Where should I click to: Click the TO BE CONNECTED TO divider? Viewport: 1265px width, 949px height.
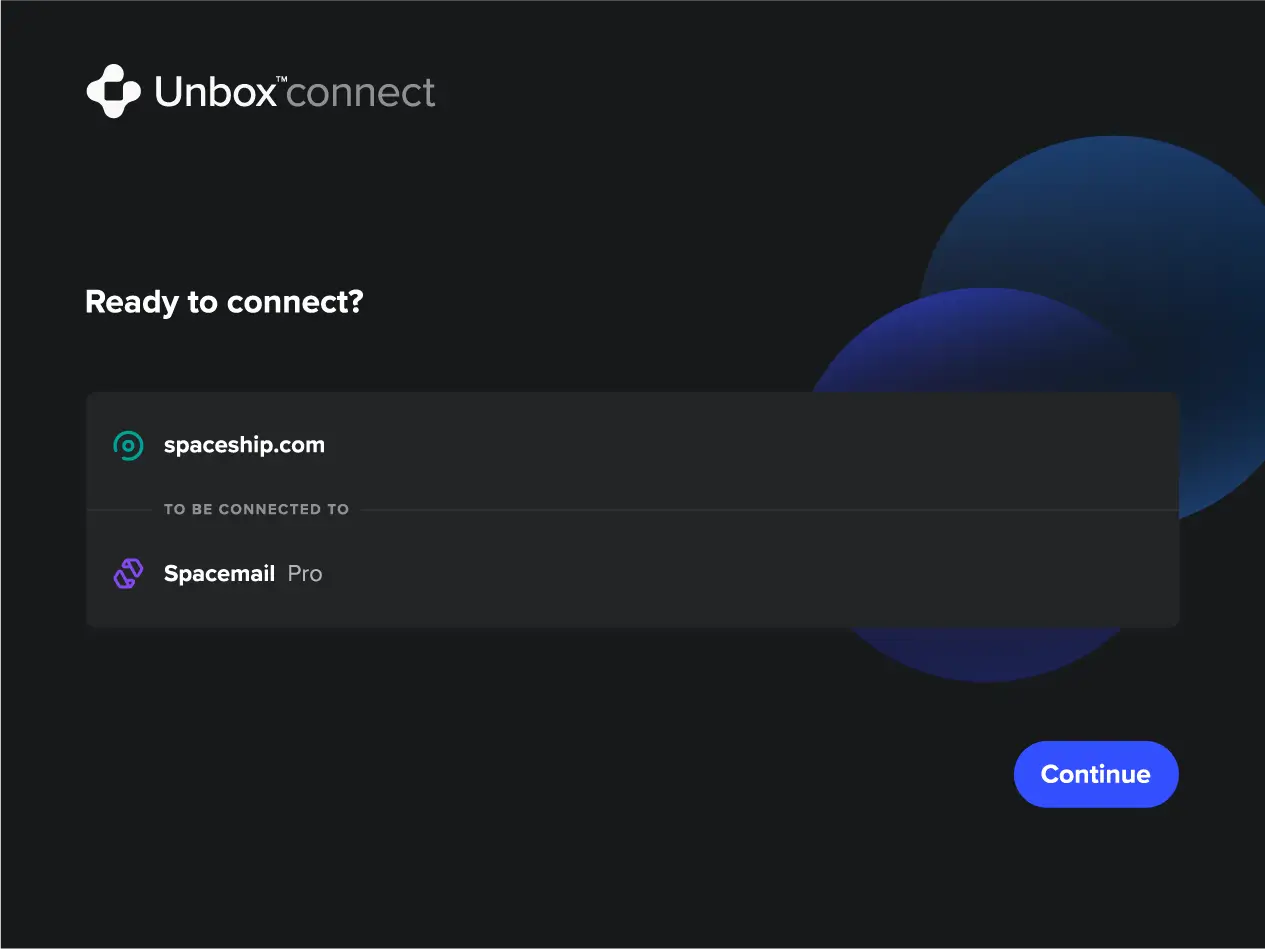(x=256, y=509)
